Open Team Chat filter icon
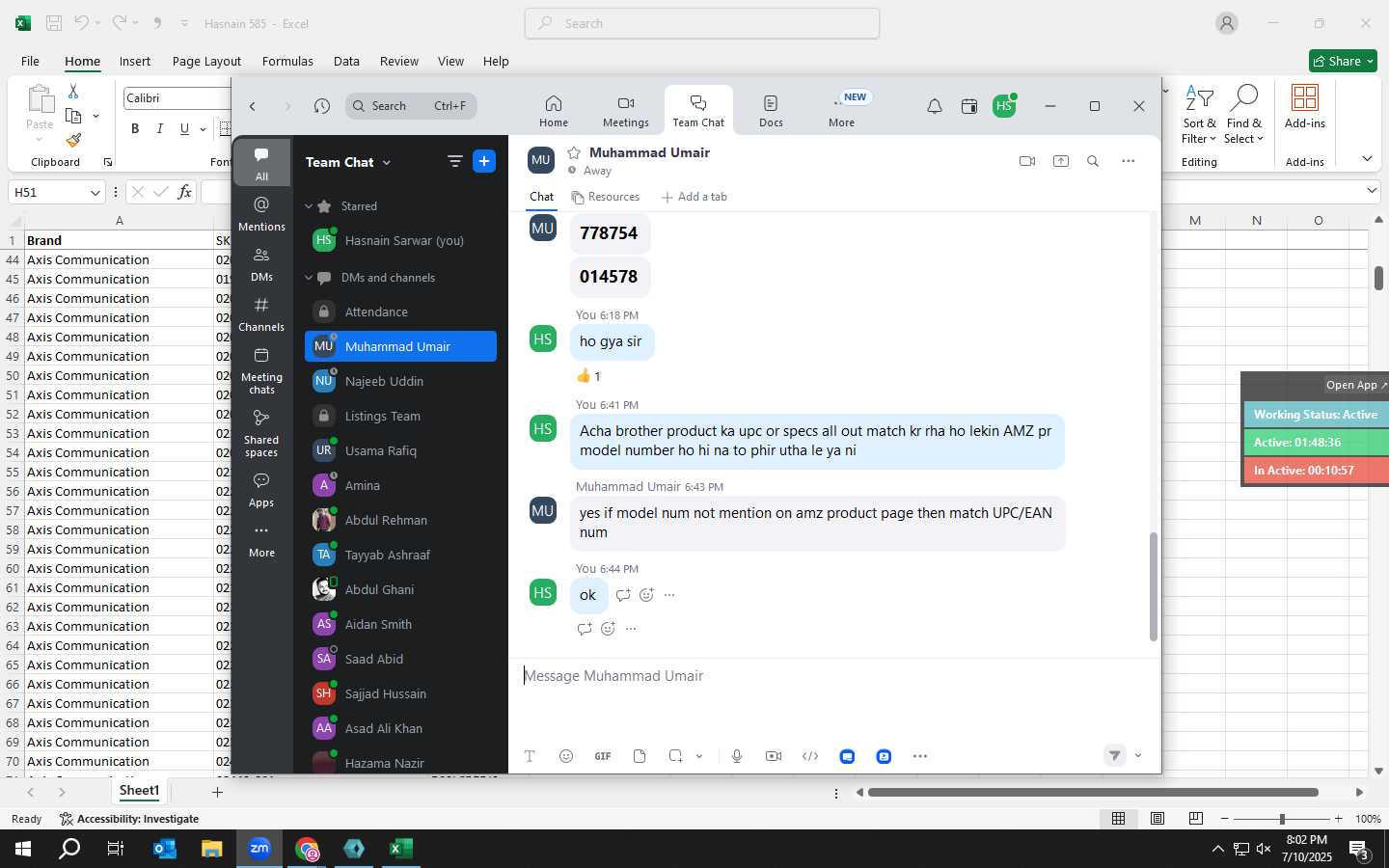This screenshot has width=1389, height=868. click(x=455, y=161)
